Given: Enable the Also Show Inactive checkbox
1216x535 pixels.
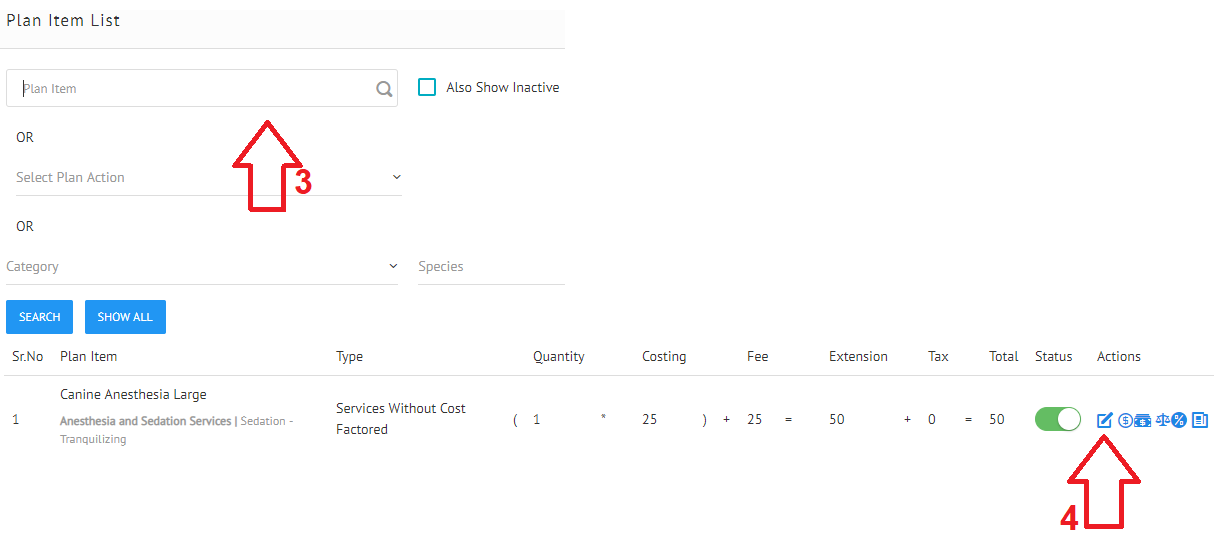Looking at the screenshot, I should pyautogui.click(x=427, y=87).
